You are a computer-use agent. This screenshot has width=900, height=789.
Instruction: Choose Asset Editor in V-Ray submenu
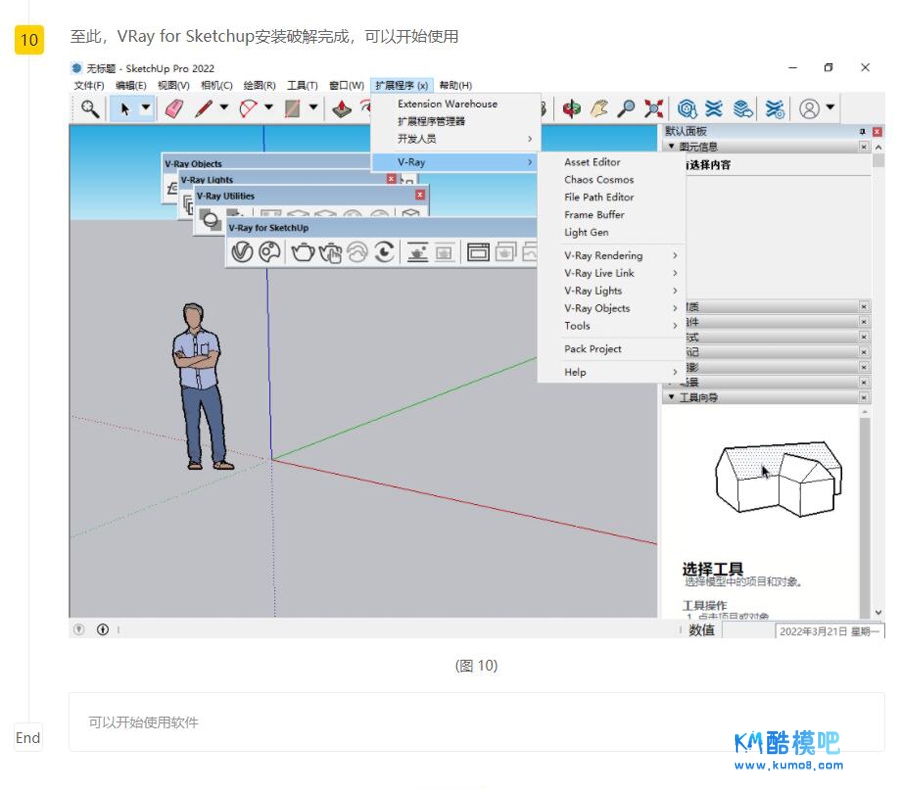(x=611, y=162)
